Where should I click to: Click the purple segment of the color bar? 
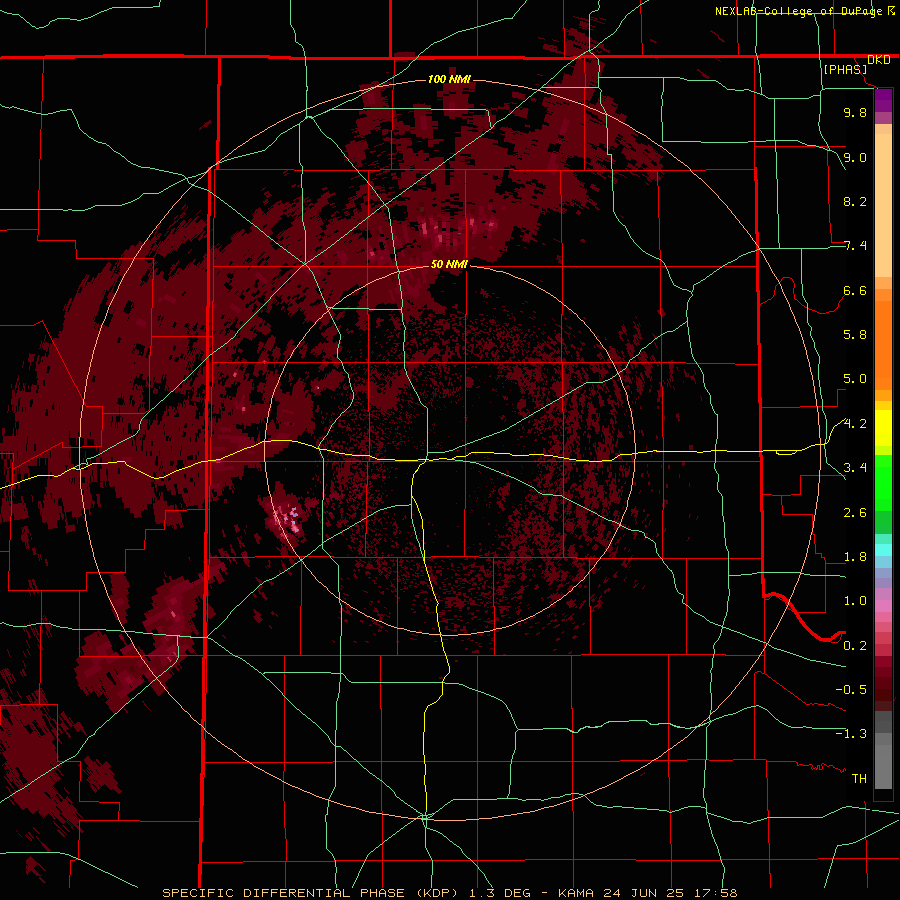pos(883,100)
